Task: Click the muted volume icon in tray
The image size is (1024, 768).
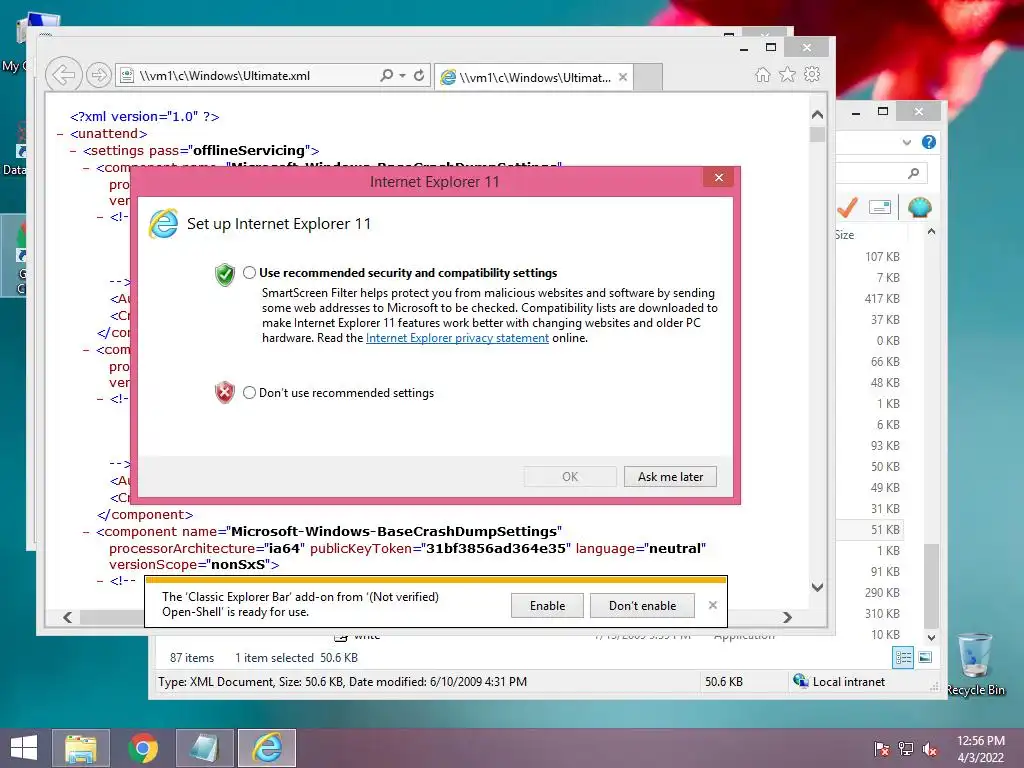Action: tap(930, 748)
